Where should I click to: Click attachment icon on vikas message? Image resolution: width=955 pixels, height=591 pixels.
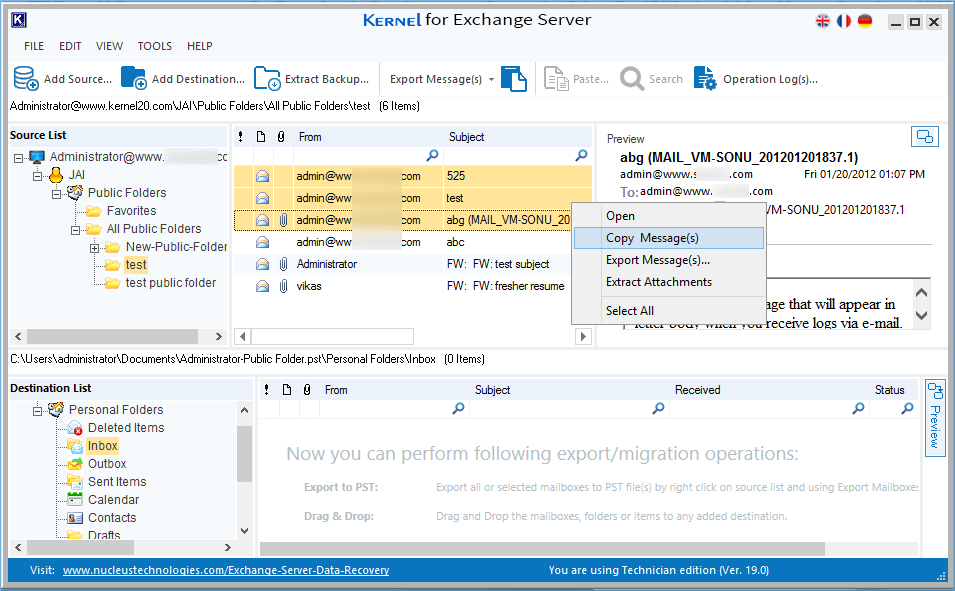[283, 286]
